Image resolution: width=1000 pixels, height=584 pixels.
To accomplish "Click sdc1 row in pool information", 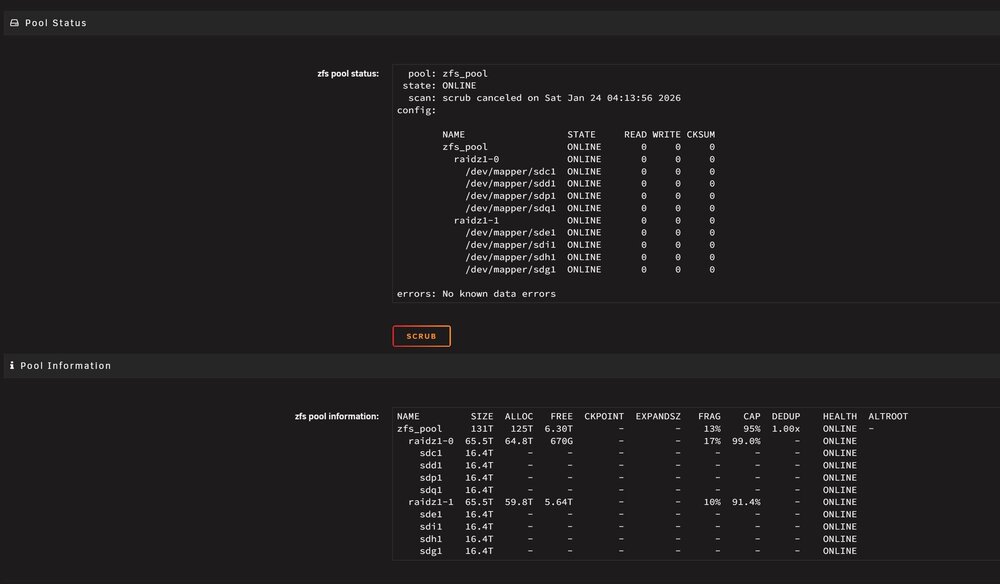I will click(638, 453).
